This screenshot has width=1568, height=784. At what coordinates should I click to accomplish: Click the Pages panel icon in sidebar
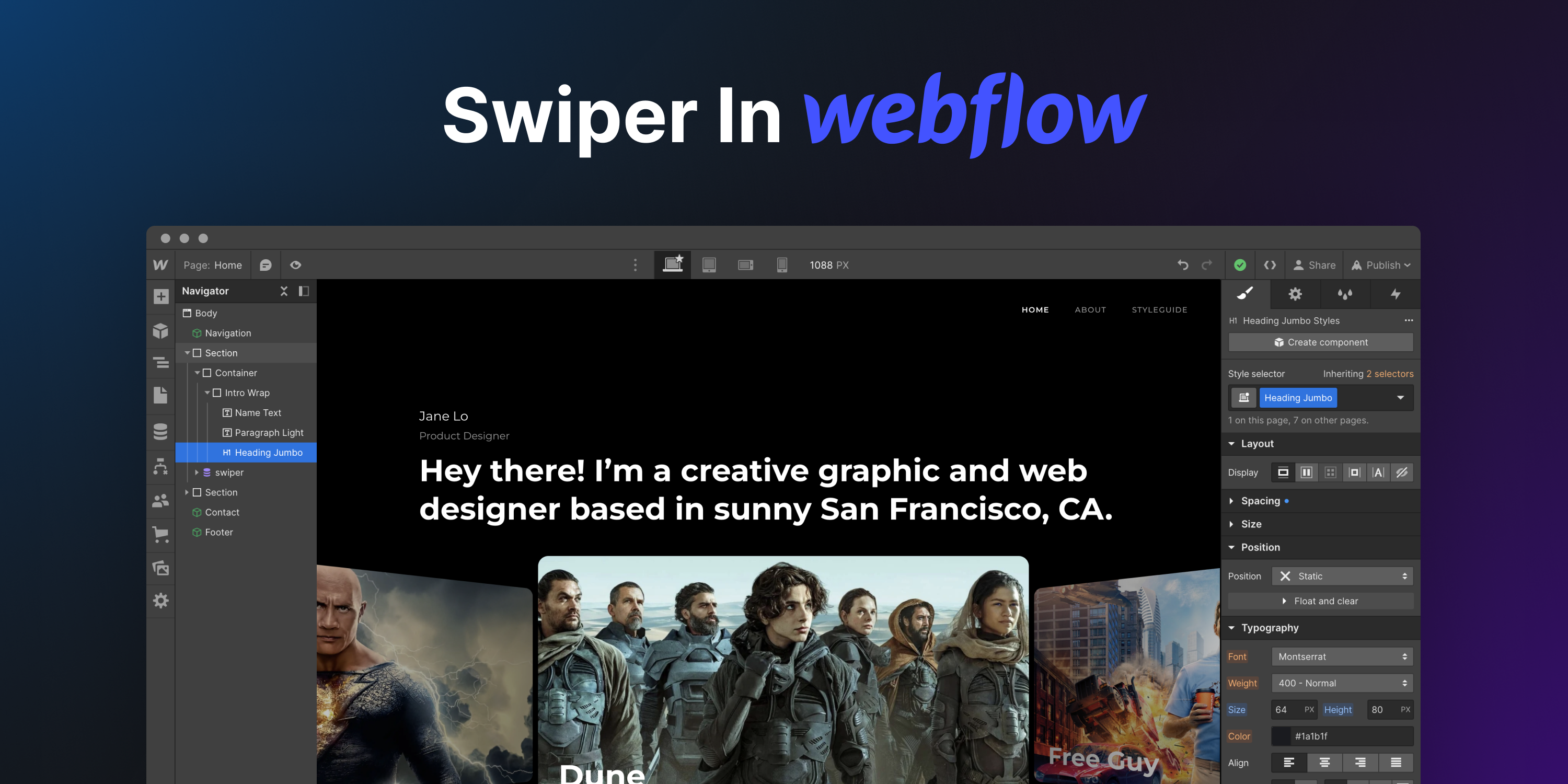164,395
